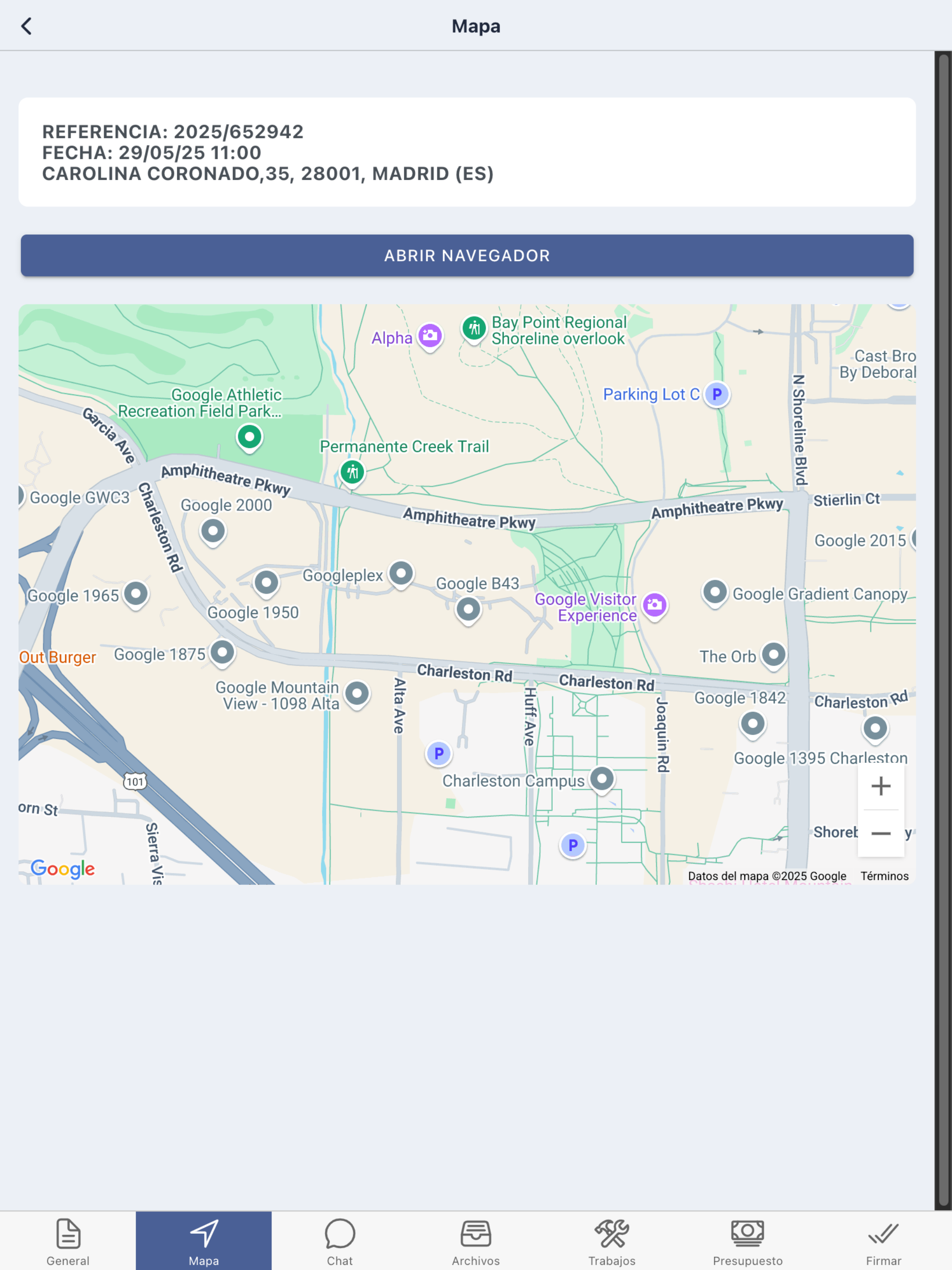Select the Google 2000 pin
952x1270 pixels.
coord(213,532)
